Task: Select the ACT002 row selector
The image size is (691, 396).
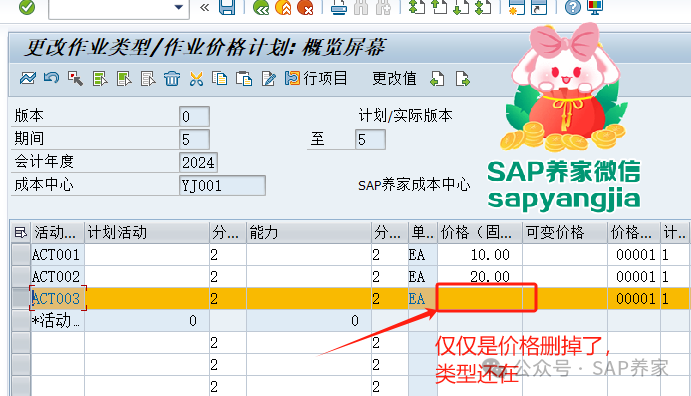Action: pyautogui.click(x=21, y=277)
